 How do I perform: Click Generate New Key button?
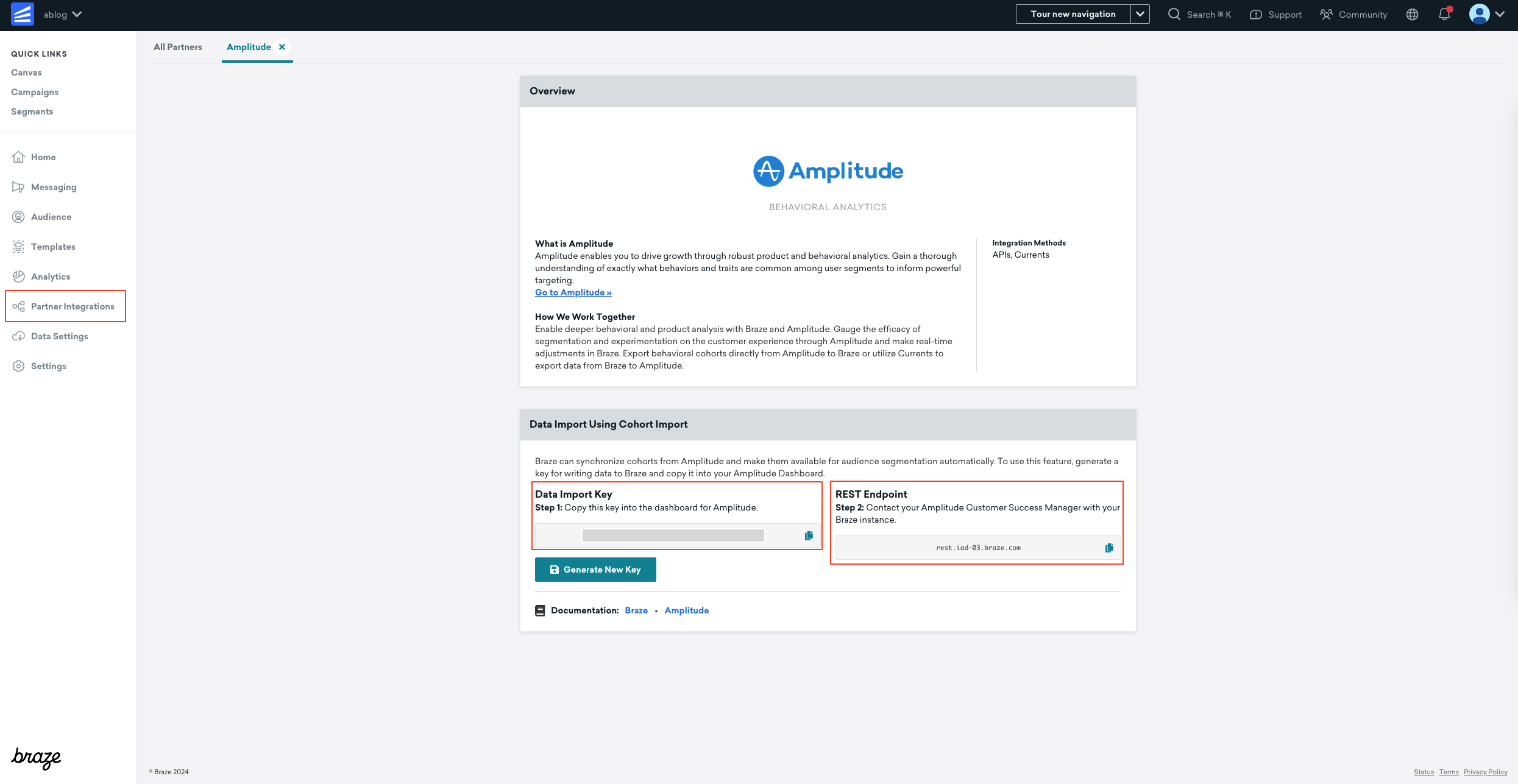click(595, 570)
